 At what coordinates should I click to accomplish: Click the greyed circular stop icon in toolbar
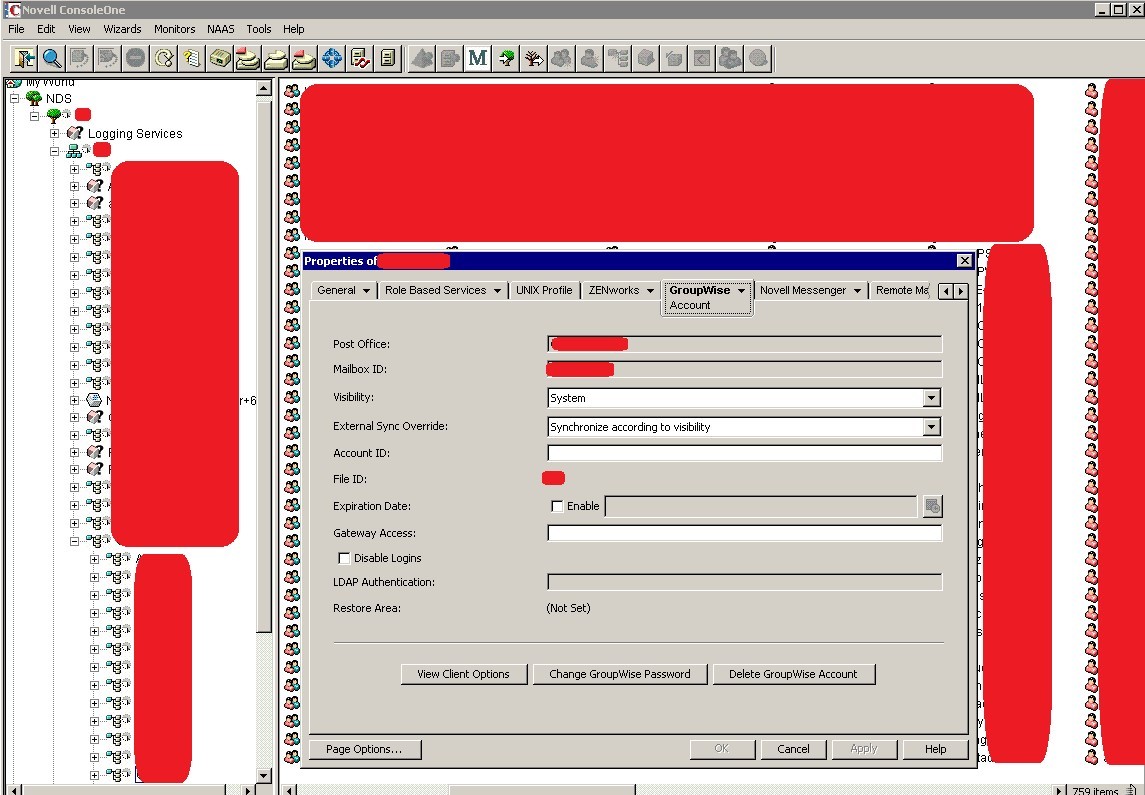point(136,58)
